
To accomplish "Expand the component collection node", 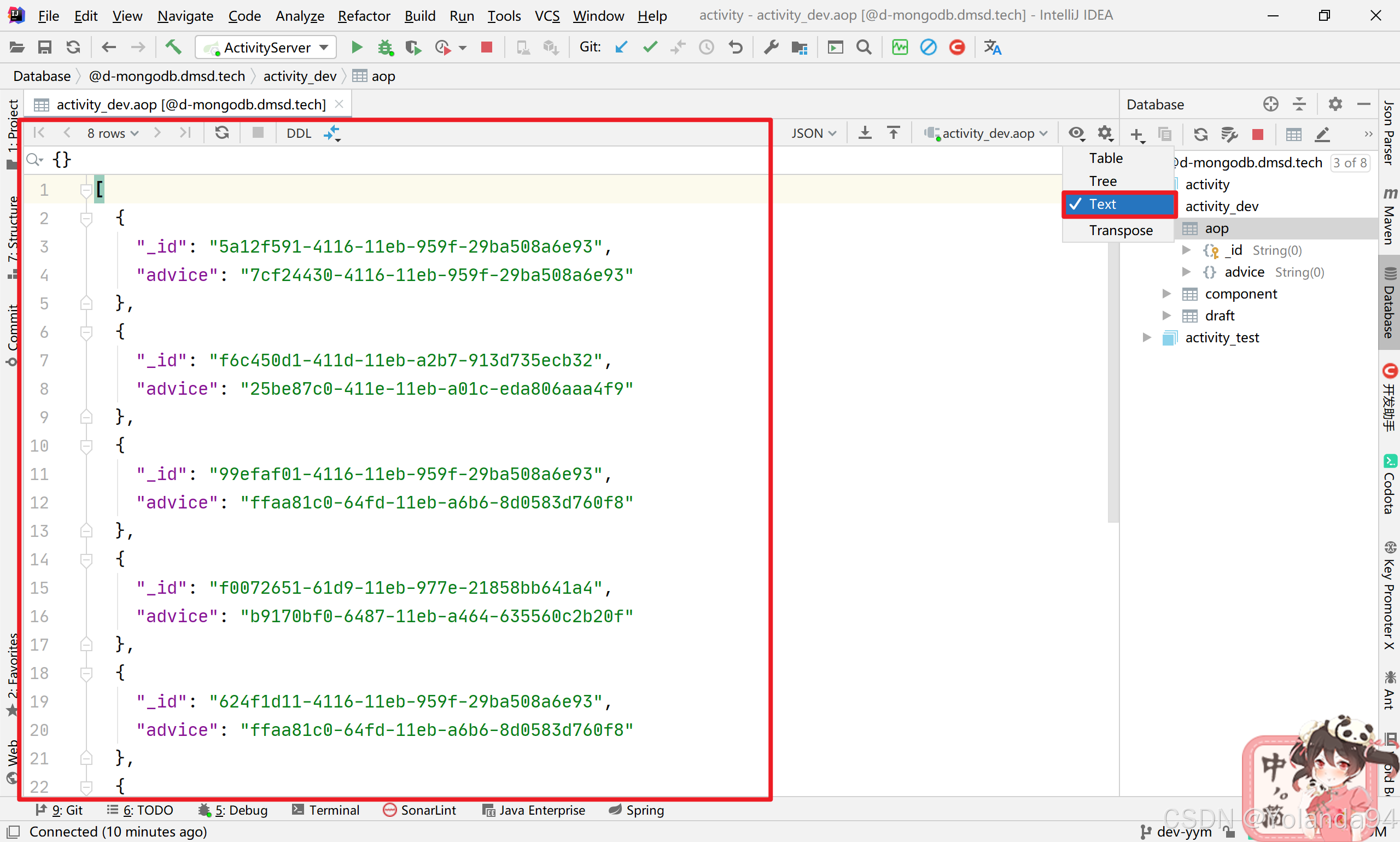I will [x=1166, y=294].
